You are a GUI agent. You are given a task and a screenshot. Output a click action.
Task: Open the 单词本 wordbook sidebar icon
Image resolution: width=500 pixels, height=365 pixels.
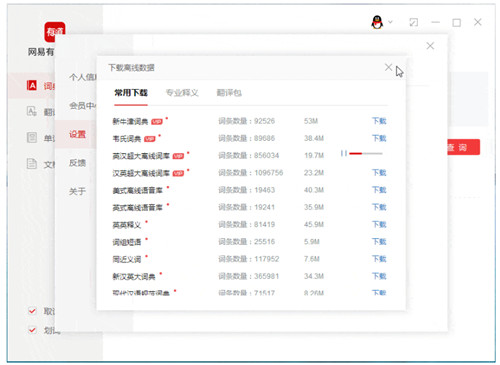(x=31, y=137)
